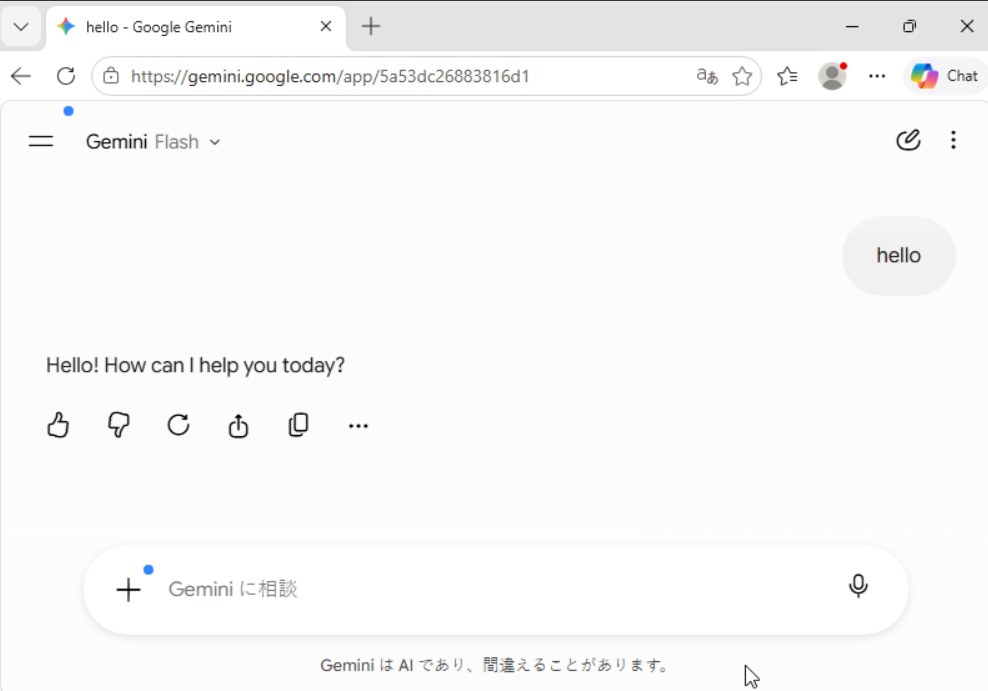Give thumbs down to the response
988x691 pixels.
(x=118, y=425)
